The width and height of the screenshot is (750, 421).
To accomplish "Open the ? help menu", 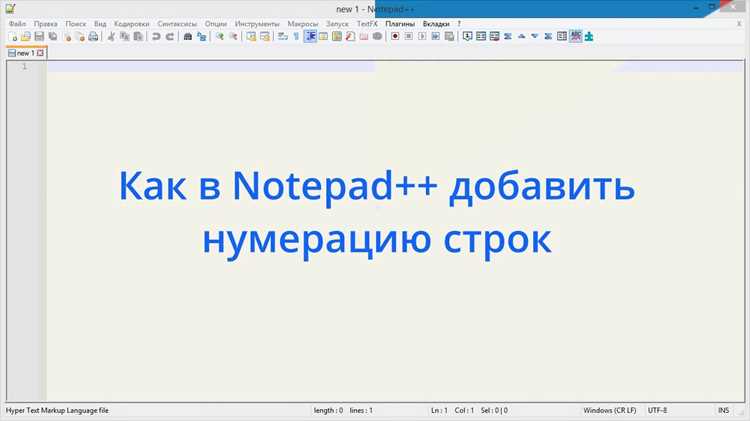I will pyautogui.click(x=459, y=23).
